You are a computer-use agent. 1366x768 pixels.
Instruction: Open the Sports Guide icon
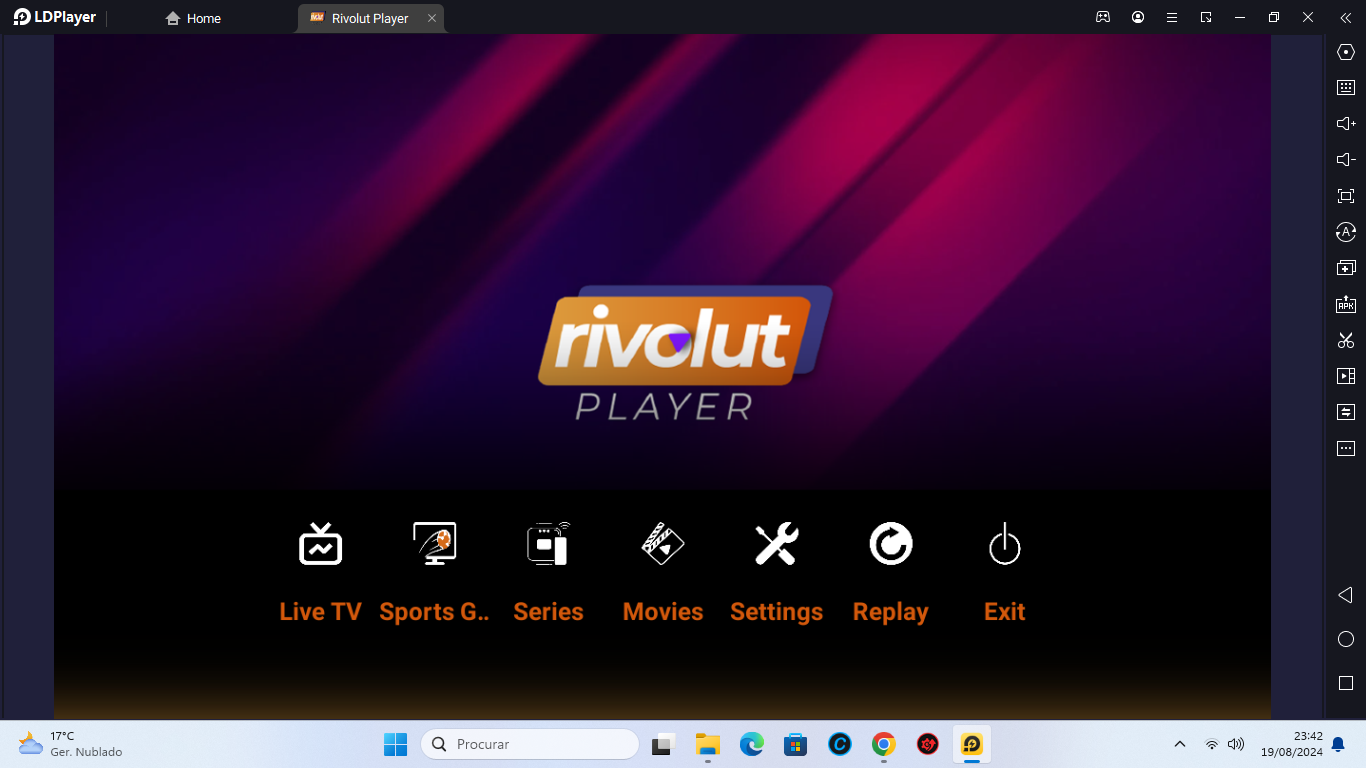tap(435, 544)
